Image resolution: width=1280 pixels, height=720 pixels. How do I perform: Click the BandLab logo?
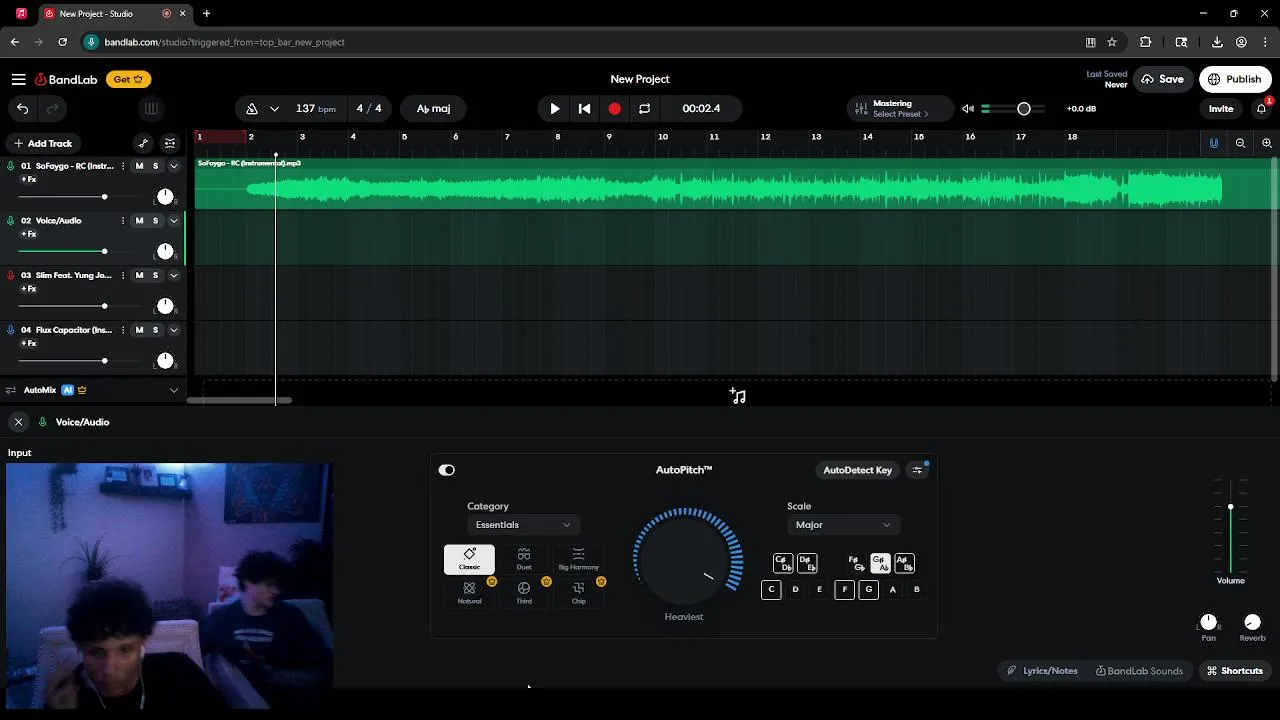[x=66, y=79]
